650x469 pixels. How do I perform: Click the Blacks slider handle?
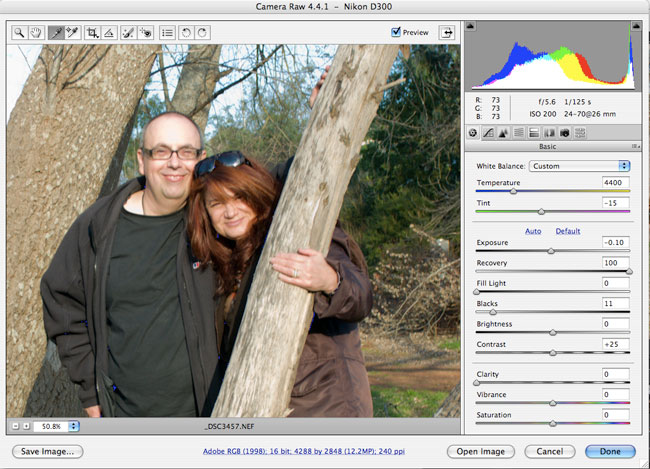click(493, 312)
